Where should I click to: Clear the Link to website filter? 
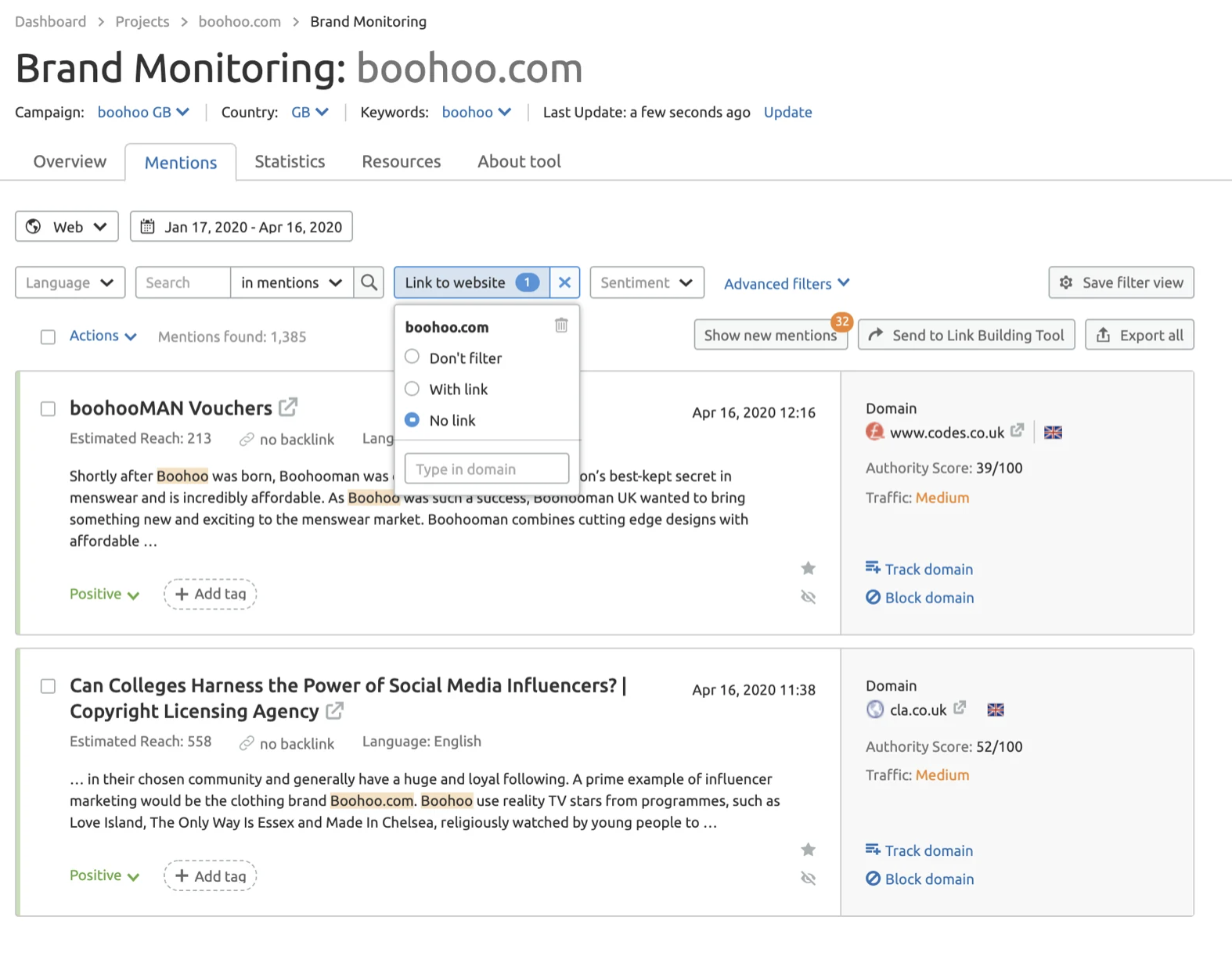[564, 282]
